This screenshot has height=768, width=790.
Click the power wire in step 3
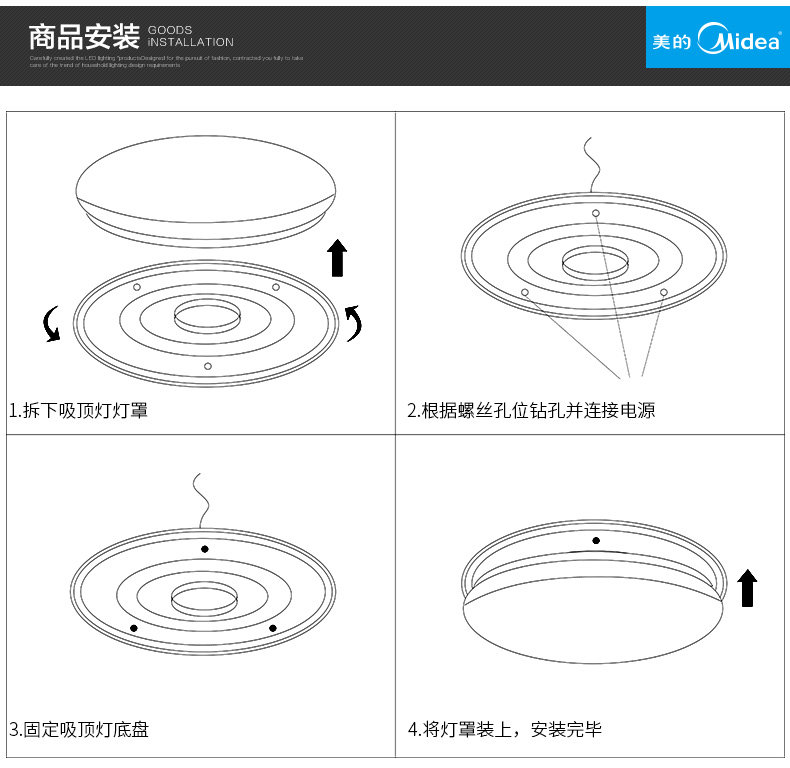click(x=201, y=501)
